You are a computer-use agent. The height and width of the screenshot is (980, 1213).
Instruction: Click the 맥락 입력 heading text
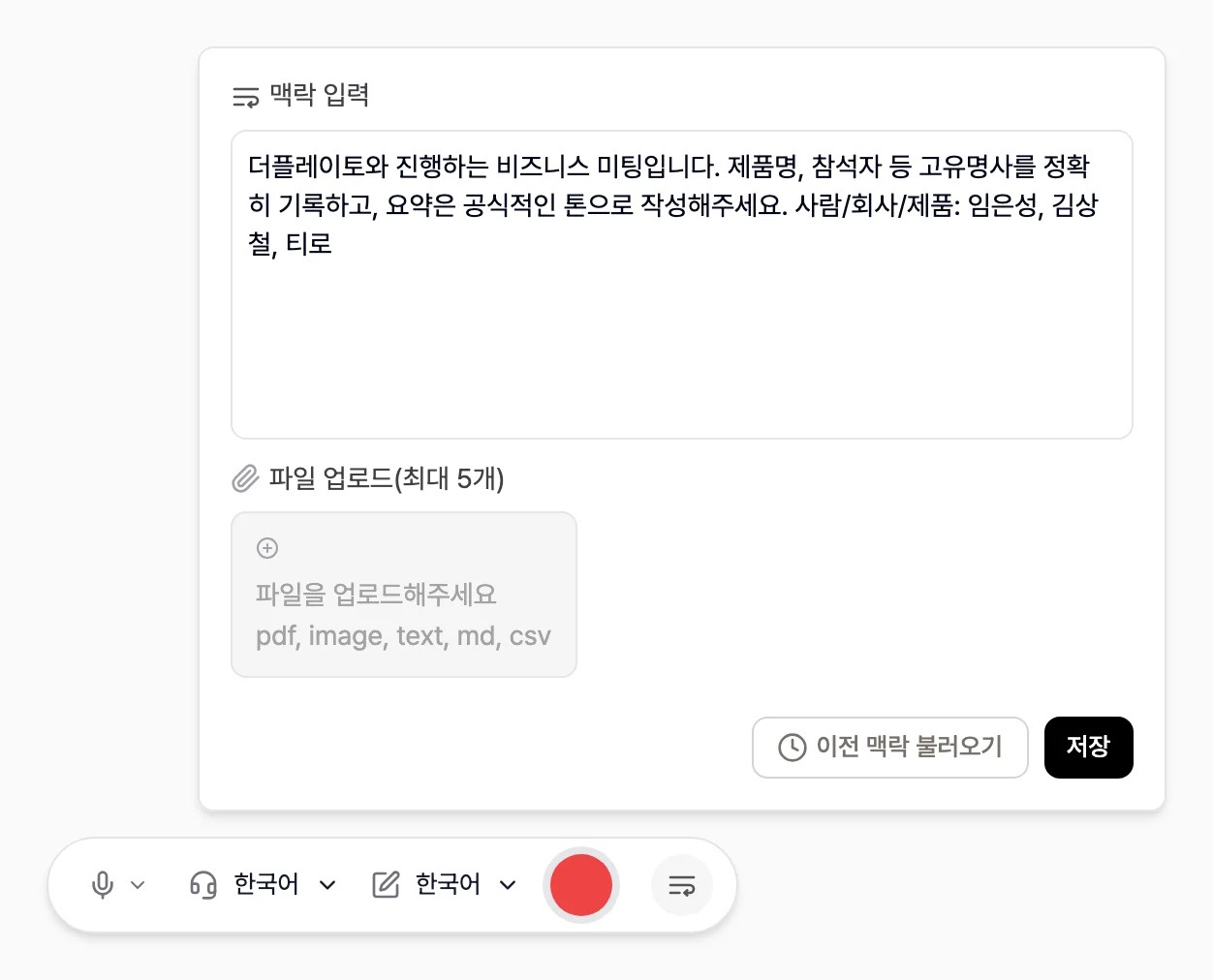tap(320, 95)
